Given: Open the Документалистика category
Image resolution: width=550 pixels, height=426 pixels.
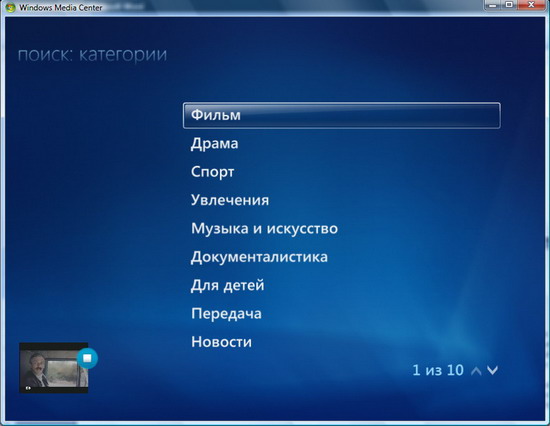Looking at the screenshot, I should [x=259, y=257].
